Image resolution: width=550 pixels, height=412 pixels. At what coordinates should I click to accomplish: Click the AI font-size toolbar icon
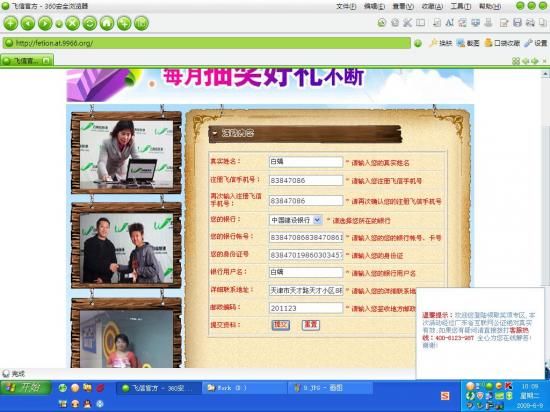pyautogui.click(x=449, y=23)
